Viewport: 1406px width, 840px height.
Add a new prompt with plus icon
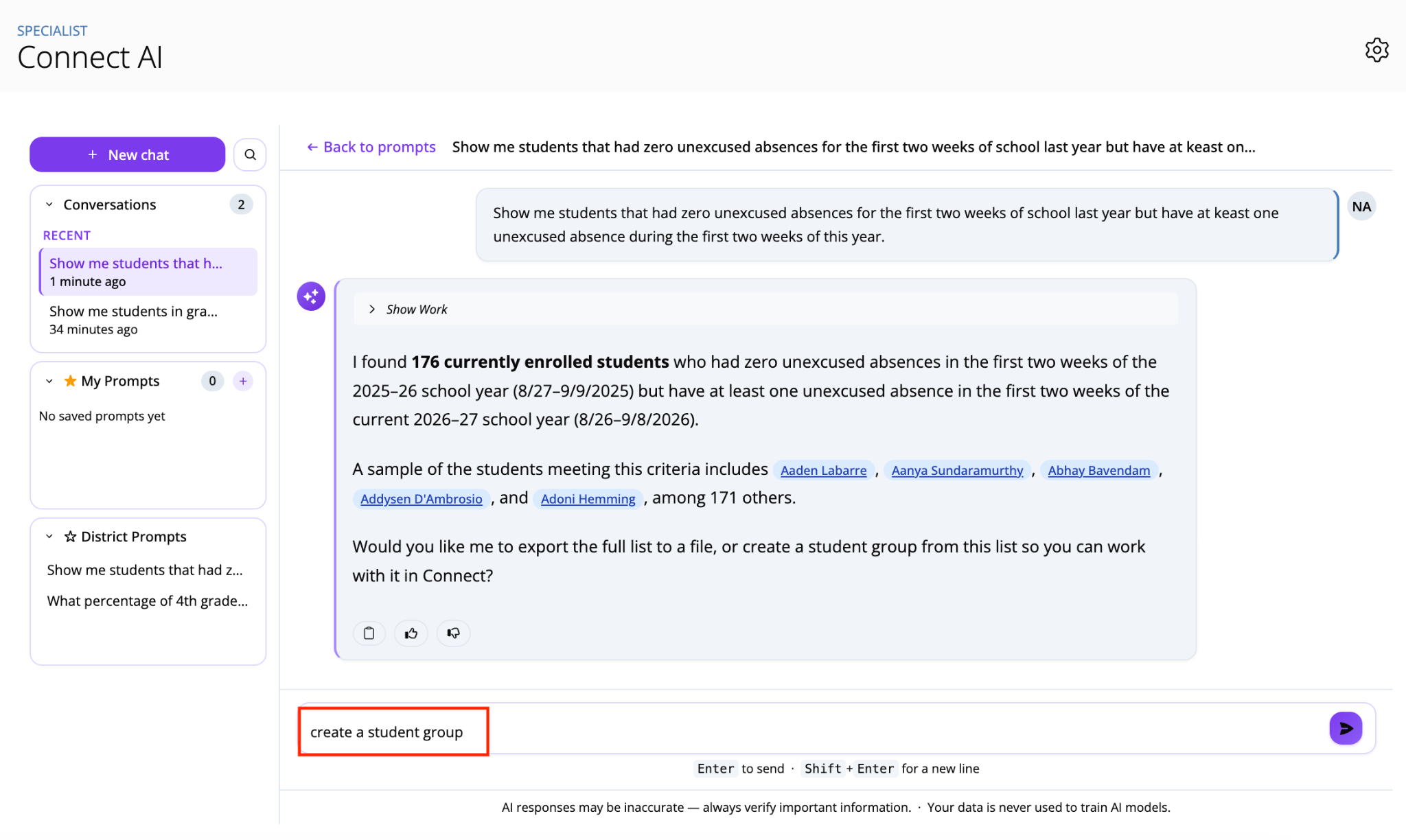coord(243,381)
